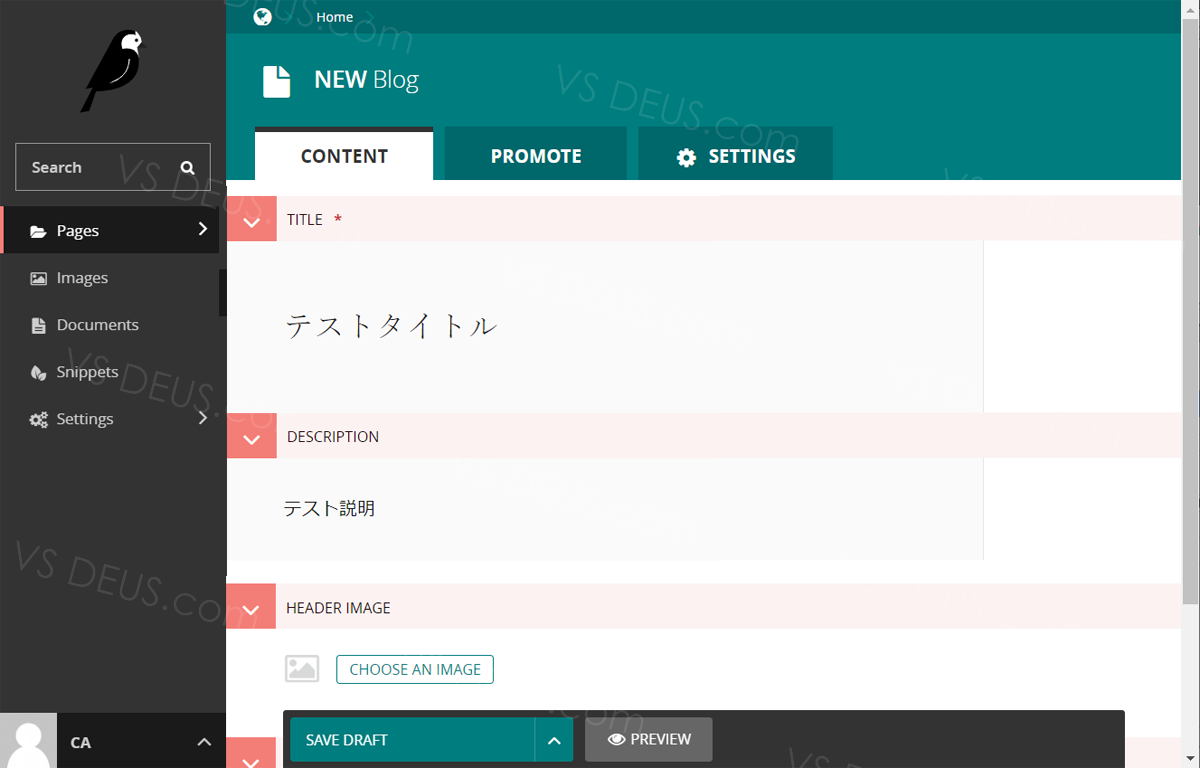Go to Home breadcrumb link

pos(334,17)
